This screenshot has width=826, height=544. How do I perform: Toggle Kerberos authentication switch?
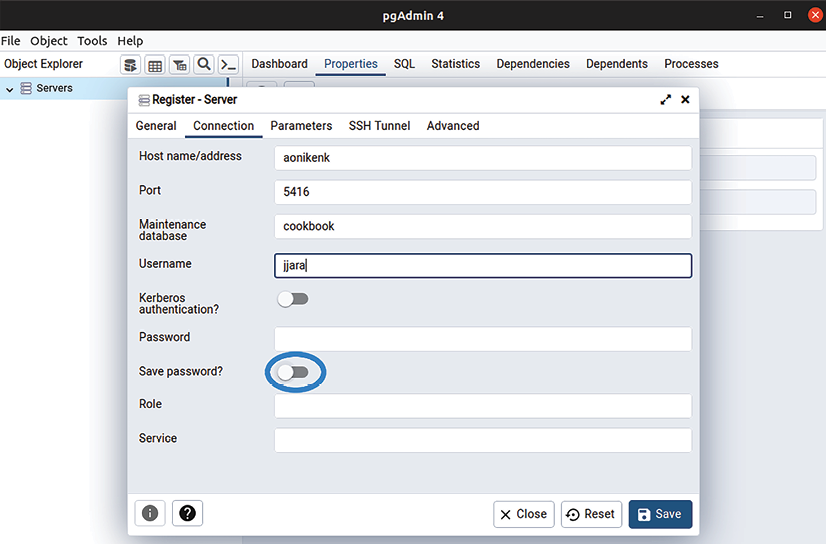293,299
